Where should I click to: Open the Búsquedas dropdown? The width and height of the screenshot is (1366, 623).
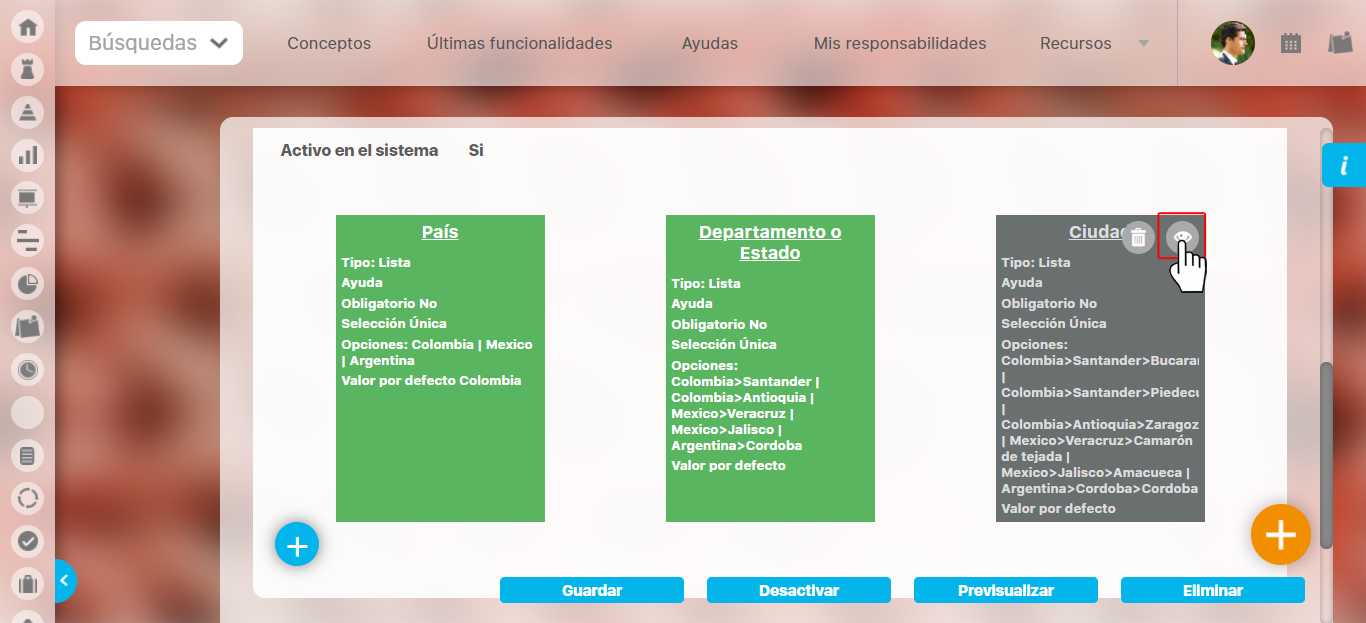pyautogui.click(x=159, y=43)
